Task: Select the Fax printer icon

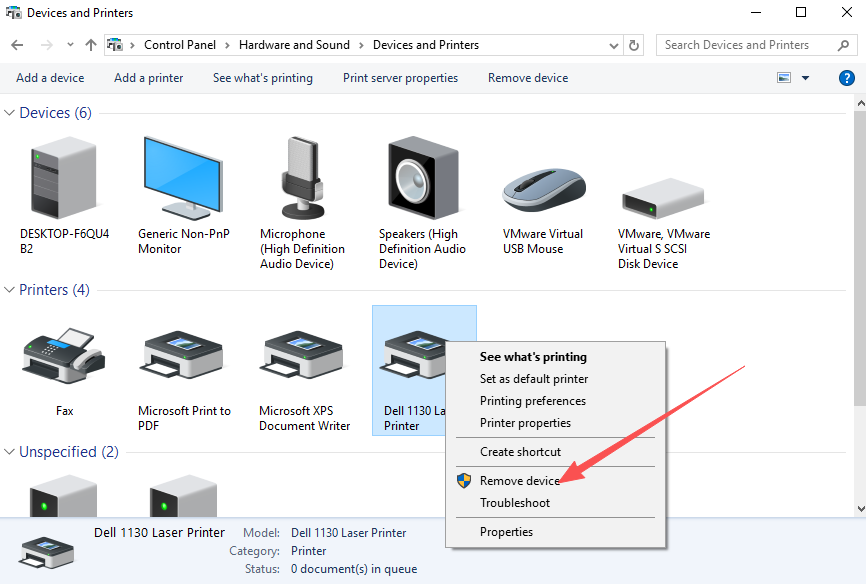Action: point(64,356)
